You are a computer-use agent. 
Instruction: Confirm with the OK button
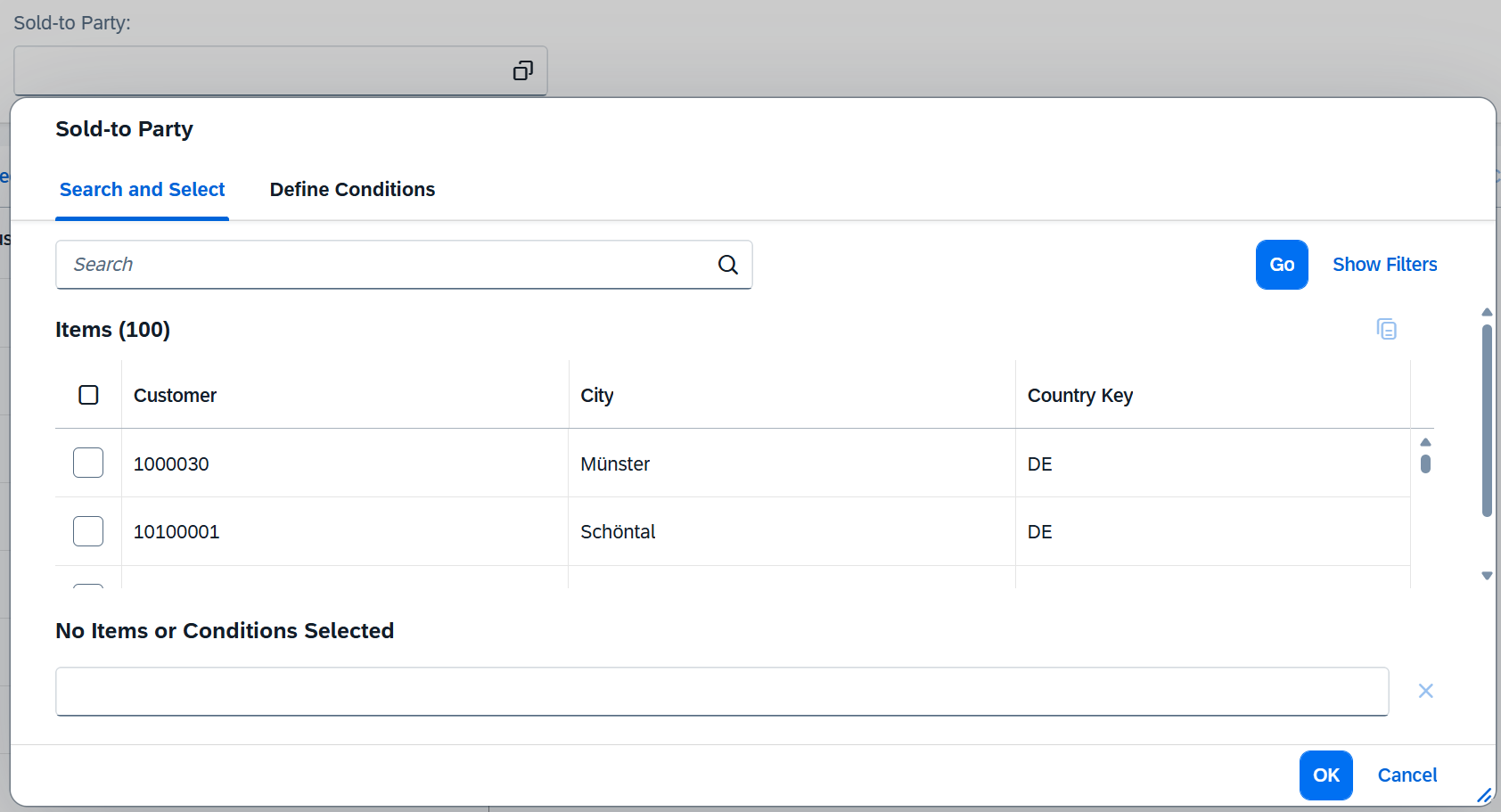tap(1325, 775)
